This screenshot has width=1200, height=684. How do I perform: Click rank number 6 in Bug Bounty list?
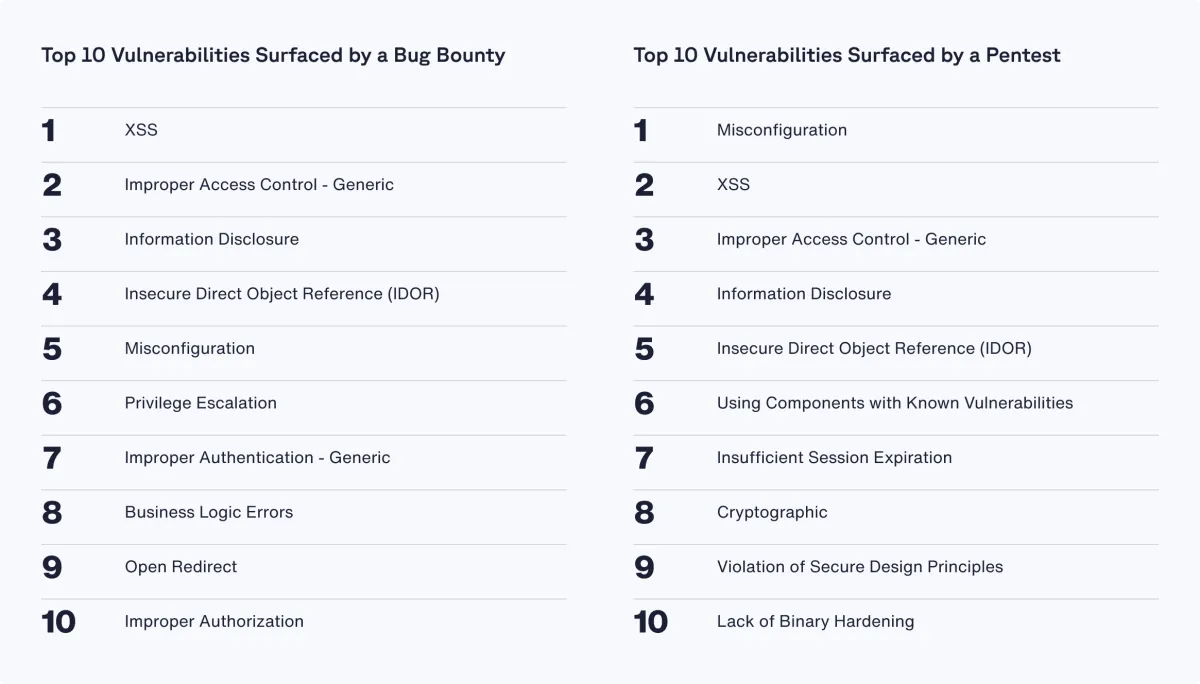pyautogui.click(x=52, y=403)
